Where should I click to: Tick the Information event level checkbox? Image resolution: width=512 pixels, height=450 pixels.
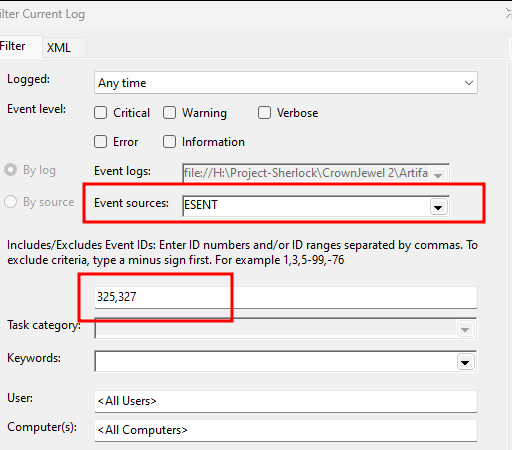[x=169, y=142]
